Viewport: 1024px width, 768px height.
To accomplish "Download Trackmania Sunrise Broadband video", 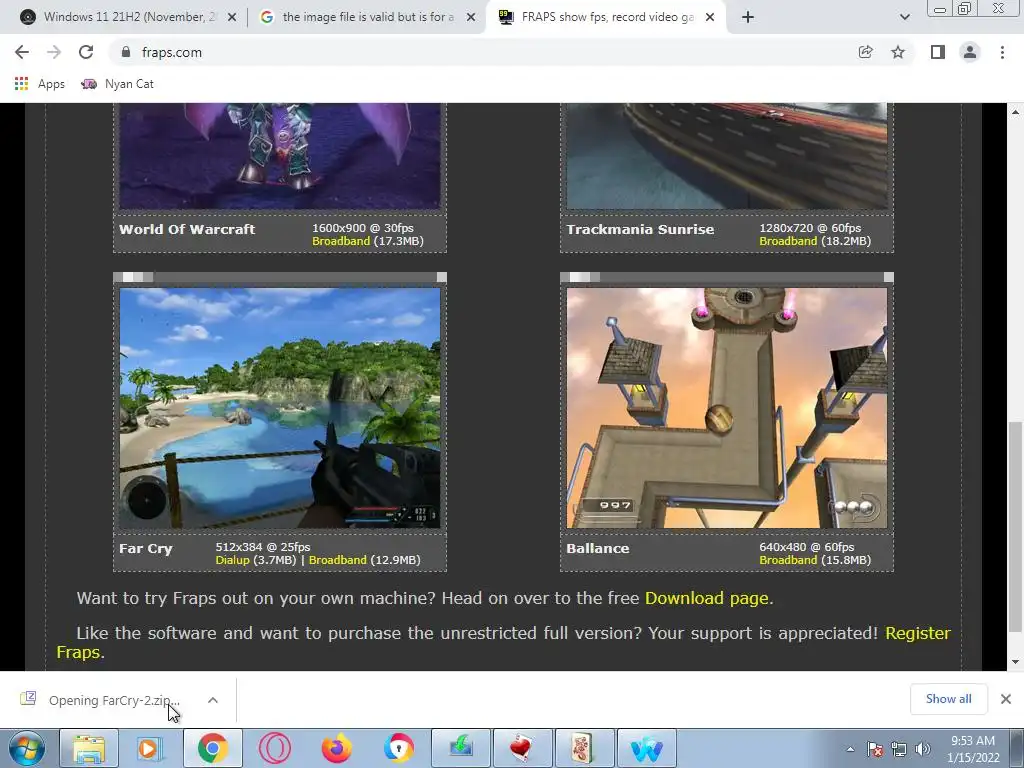I will 788,241.
